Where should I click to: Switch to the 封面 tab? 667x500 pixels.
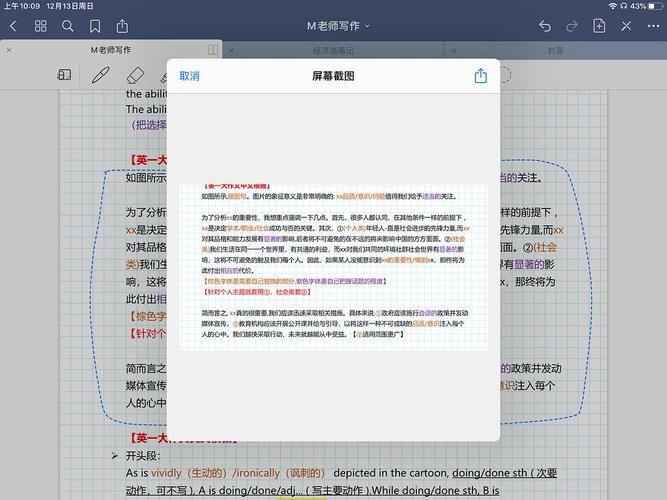555,51
